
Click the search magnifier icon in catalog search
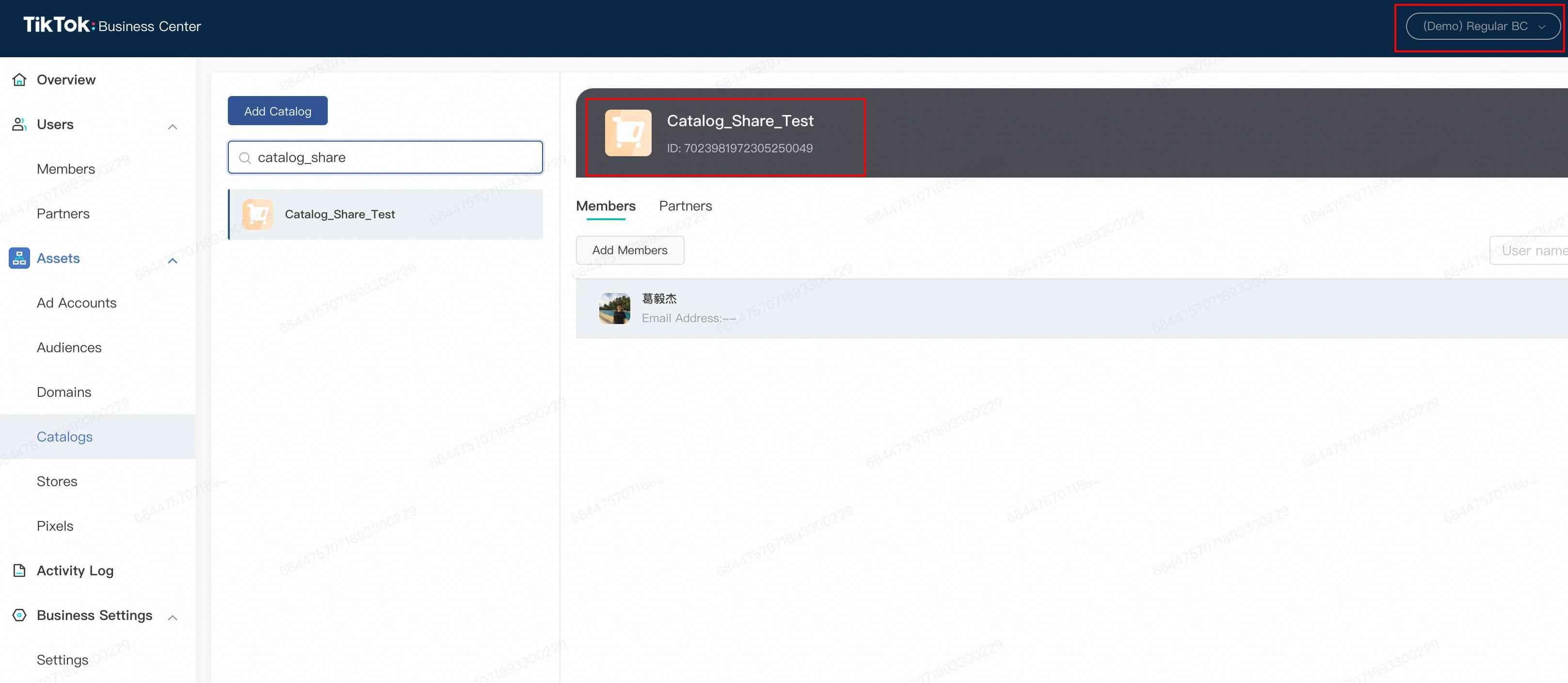(x=245, y=157)
